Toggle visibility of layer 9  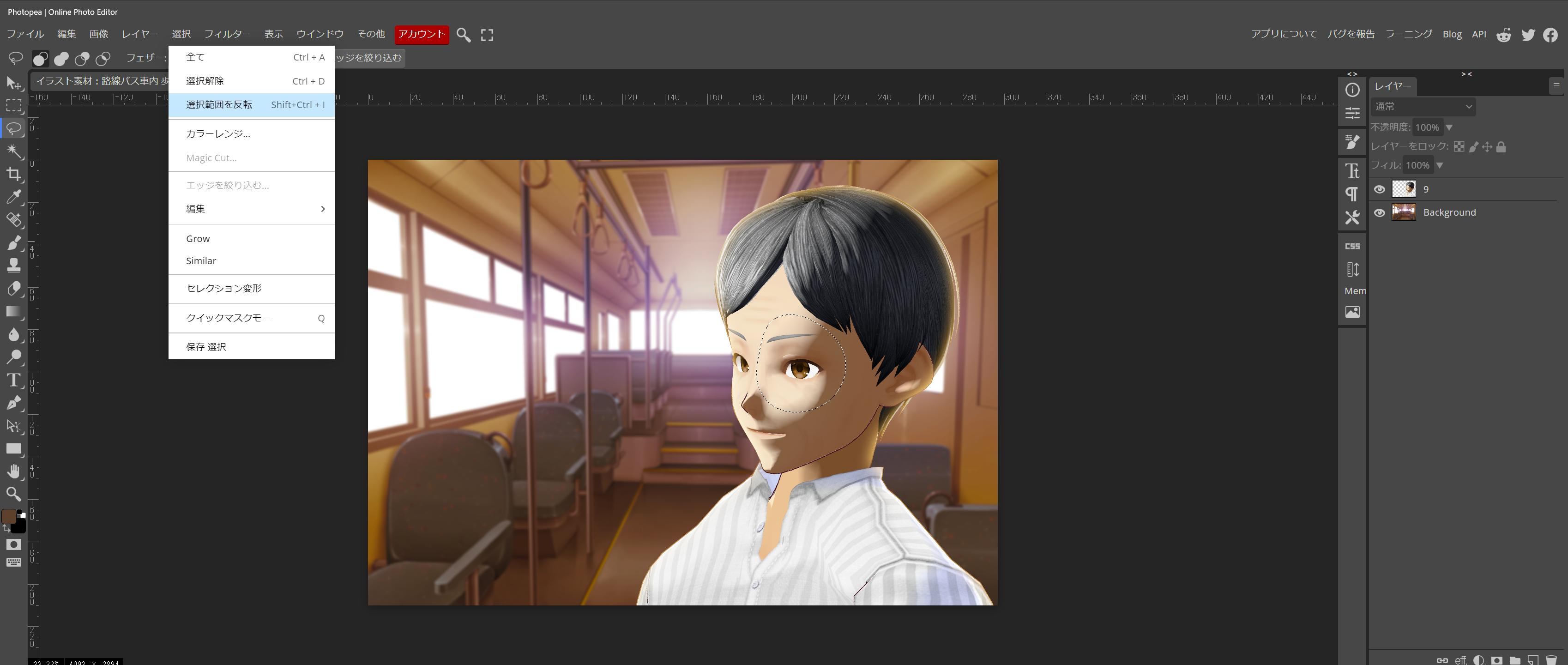[1379, 189]
